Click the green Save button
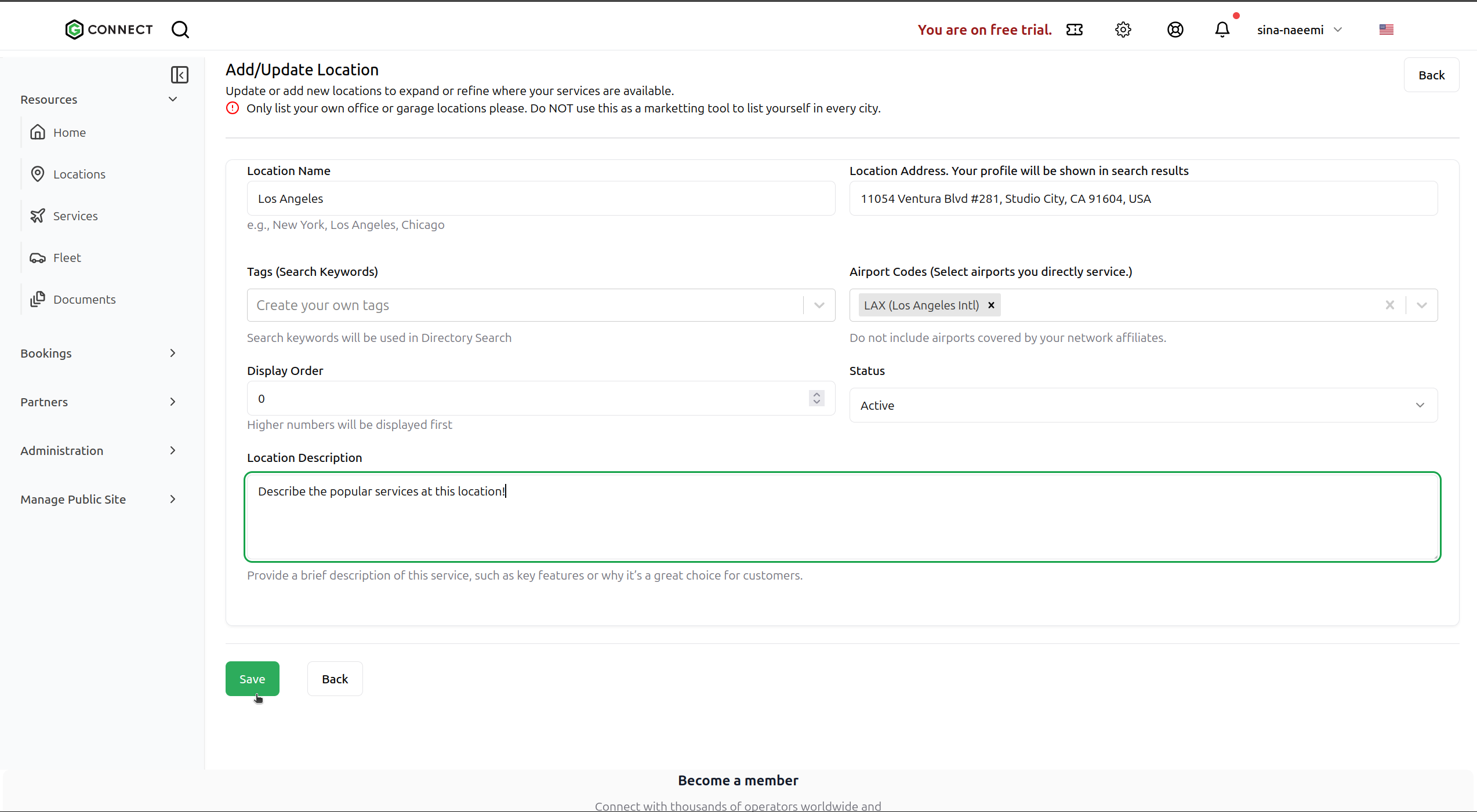Viewport: 1477px width, 812px height. tap(252, 679)
